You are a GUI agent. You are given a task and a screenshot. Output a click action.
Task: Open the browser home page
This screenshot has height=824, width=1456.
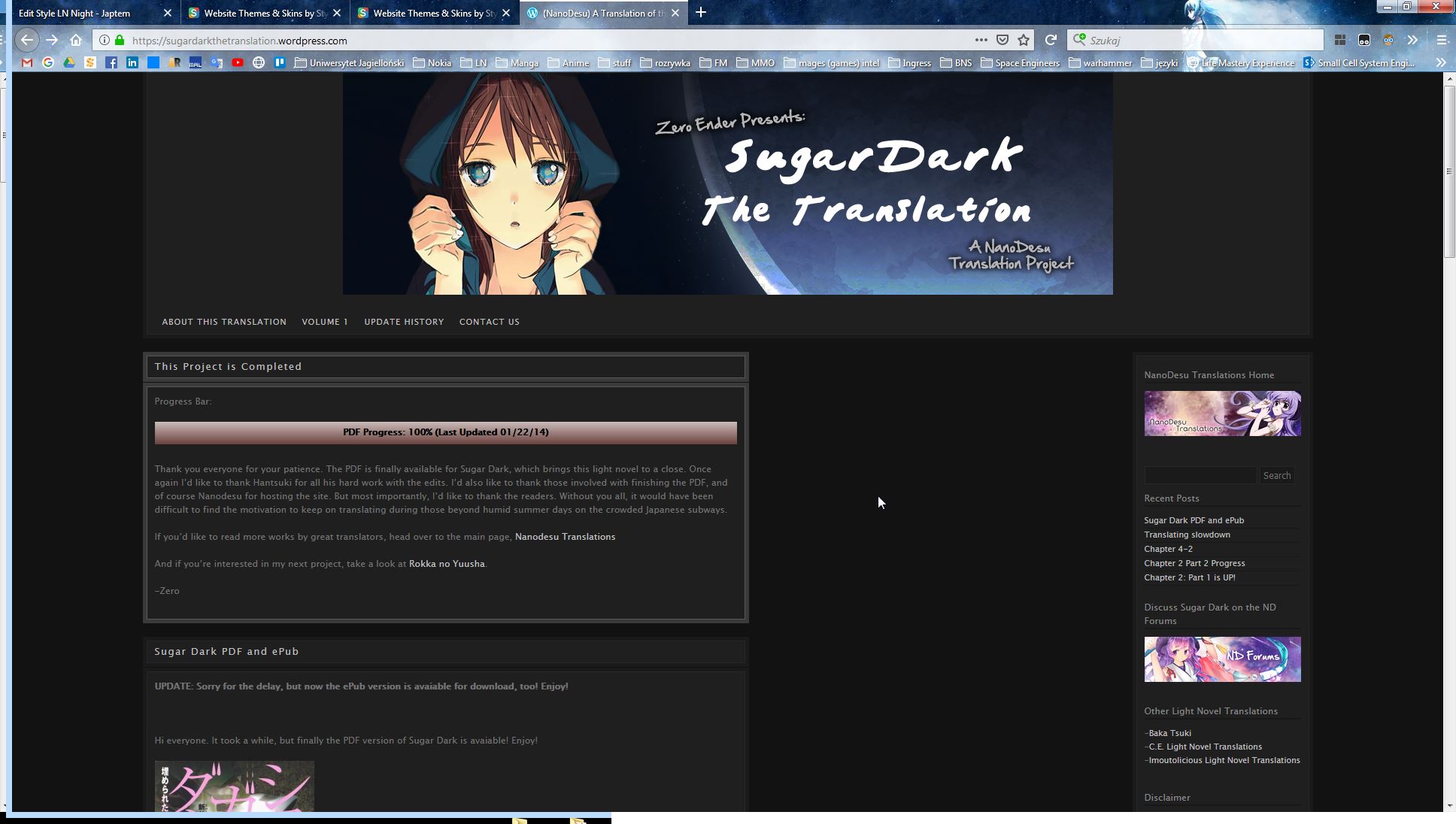(x=76, y=40)
